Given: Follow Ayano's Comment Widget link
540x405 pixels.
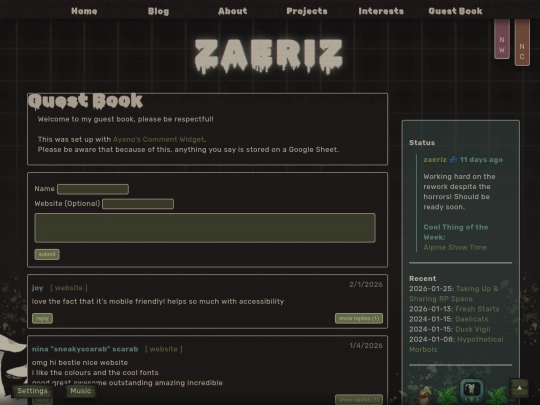Looking at the screenshot, I should point(158,139).
